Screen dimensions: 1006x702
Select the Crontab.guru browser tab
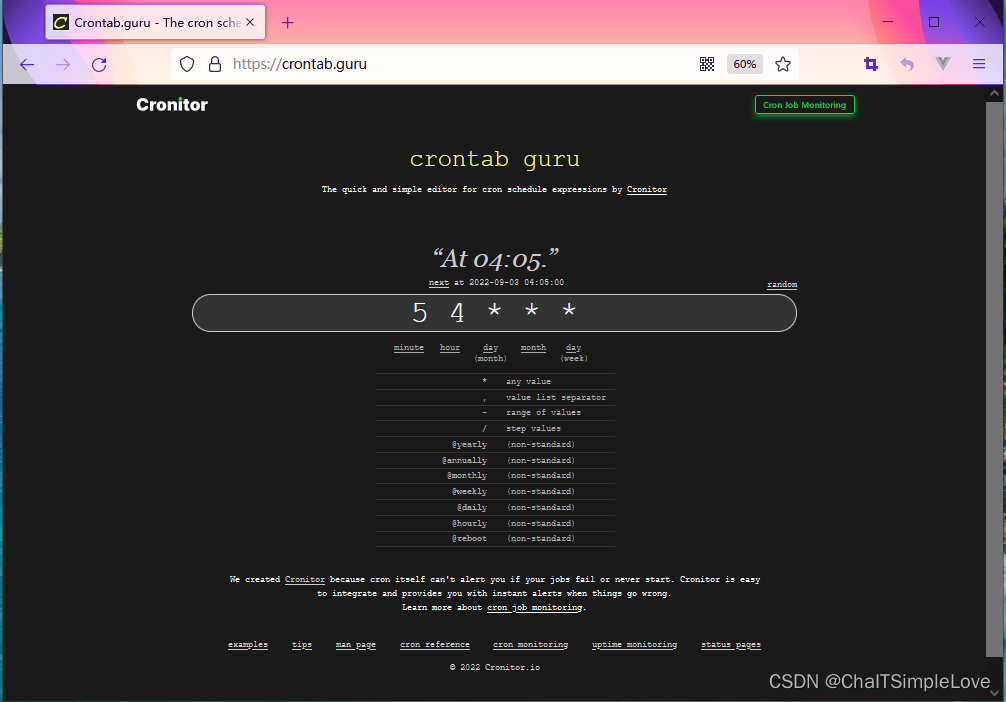click(155, 22)
